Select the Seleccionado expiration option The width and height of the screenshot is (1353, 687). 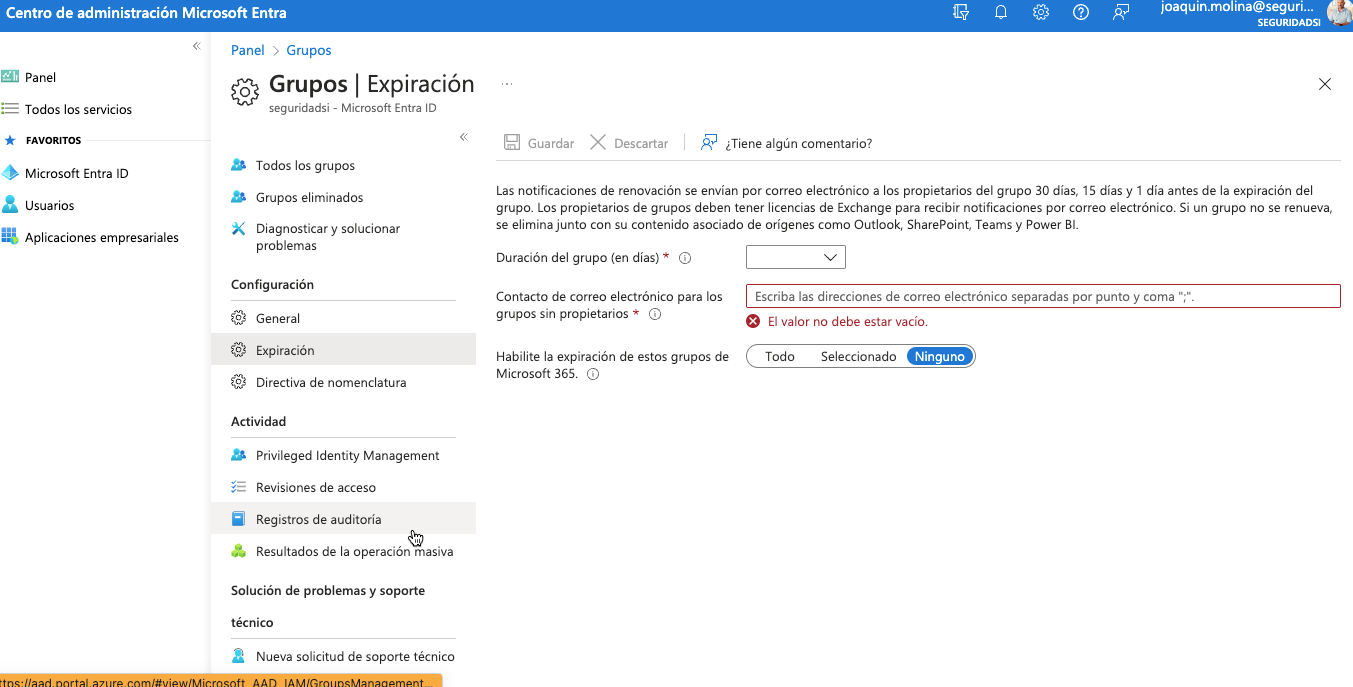tap(858, 357)
